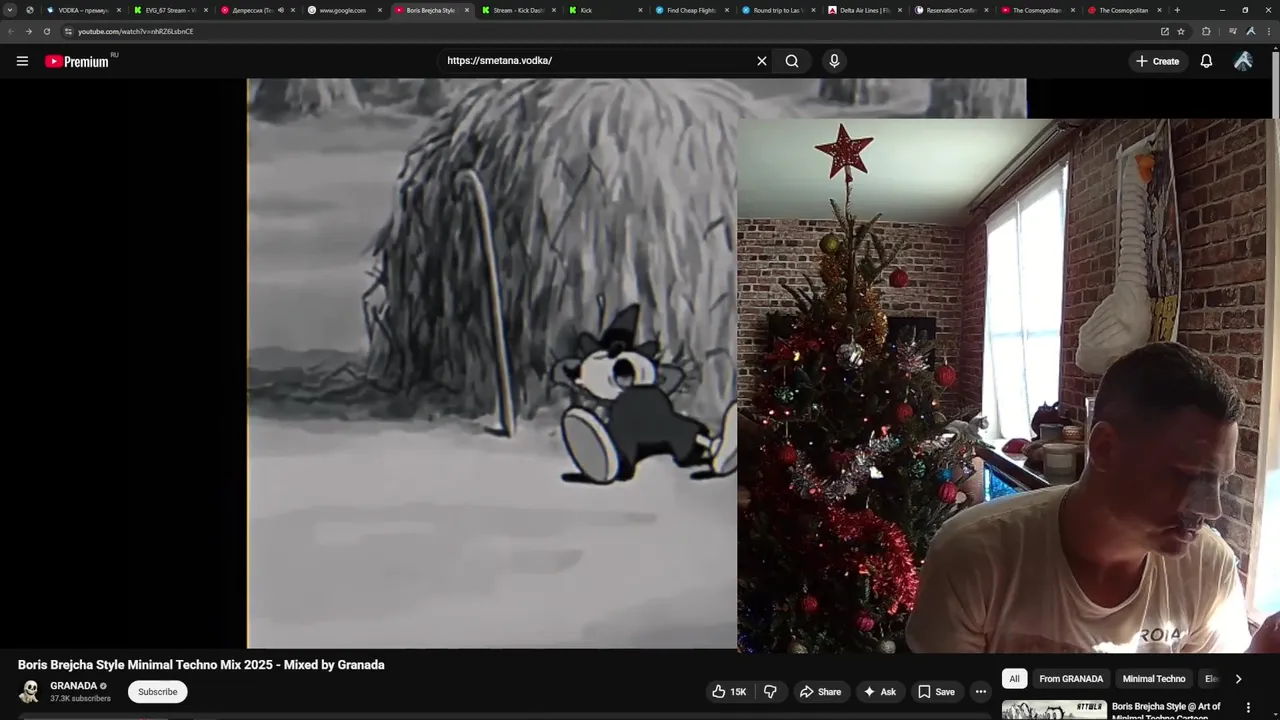This screenshot has height=720, width=1280.
Task: Clear the YouTube search box text
Action: (762, 61)
